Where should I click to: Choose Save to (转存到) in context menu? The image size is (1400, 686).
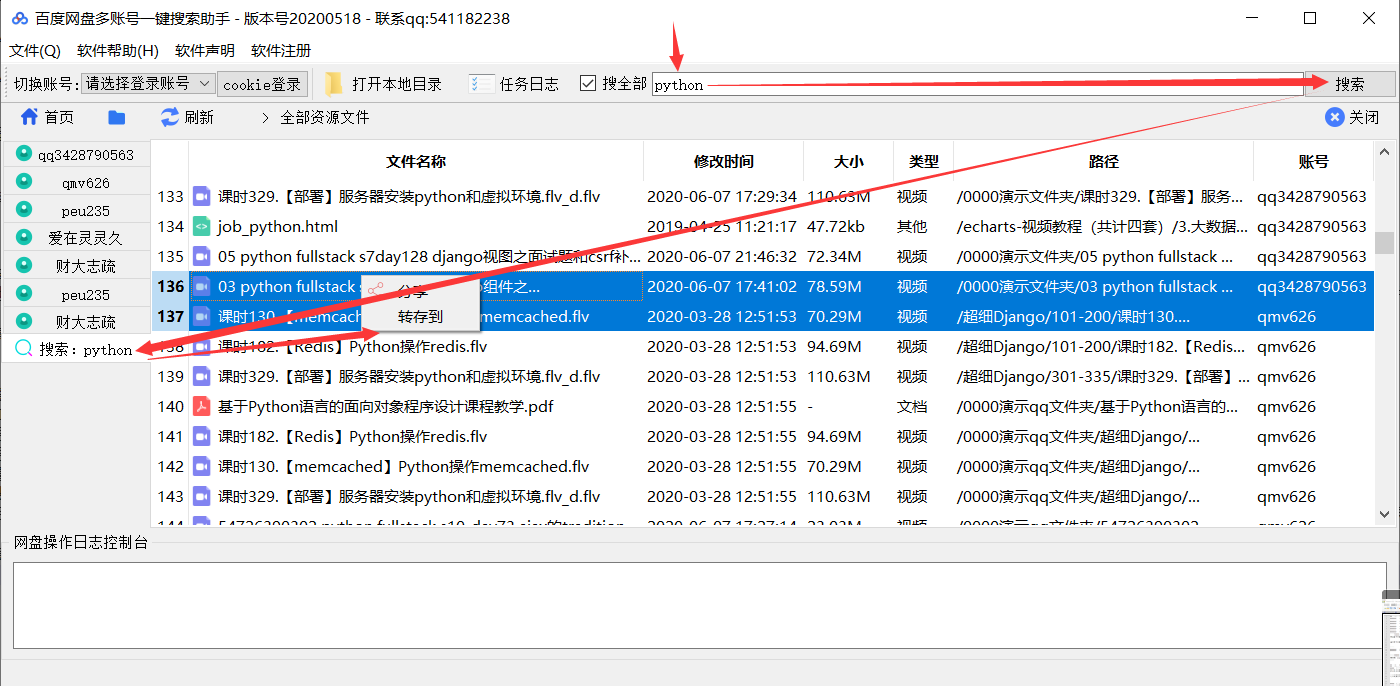click(x=420, y=317)
